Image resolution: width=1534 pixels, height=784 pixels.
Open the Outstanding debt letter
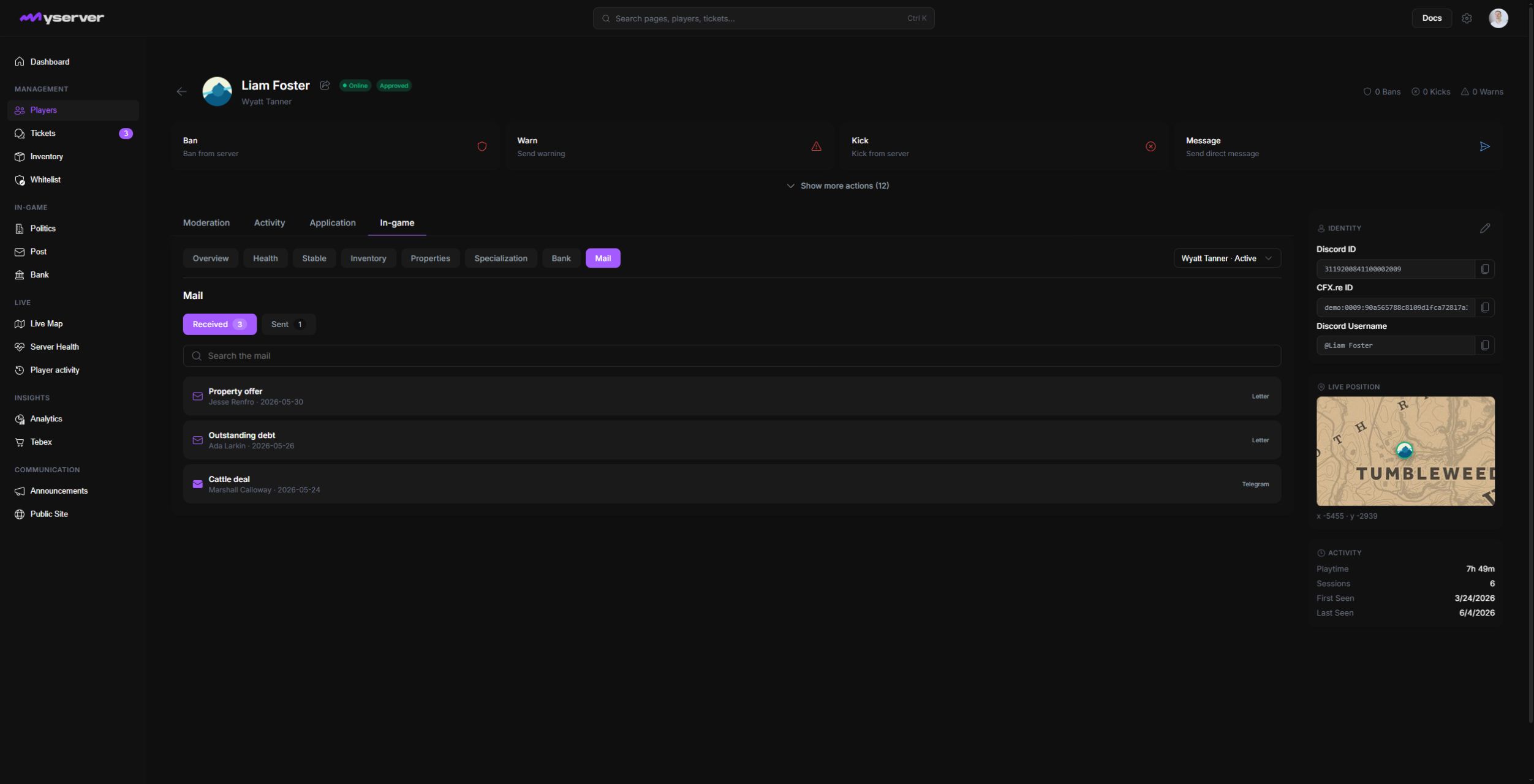point(731,440)
